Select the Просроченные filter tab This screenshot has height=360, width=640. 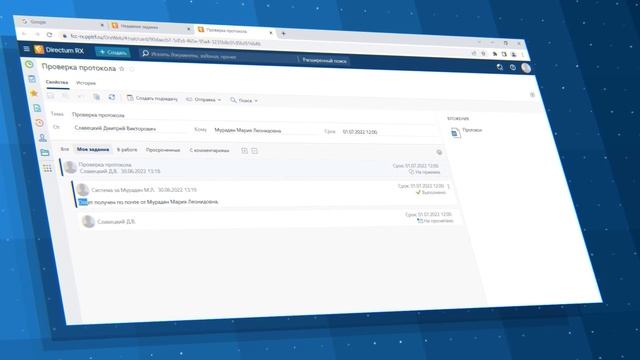point(163,150)
